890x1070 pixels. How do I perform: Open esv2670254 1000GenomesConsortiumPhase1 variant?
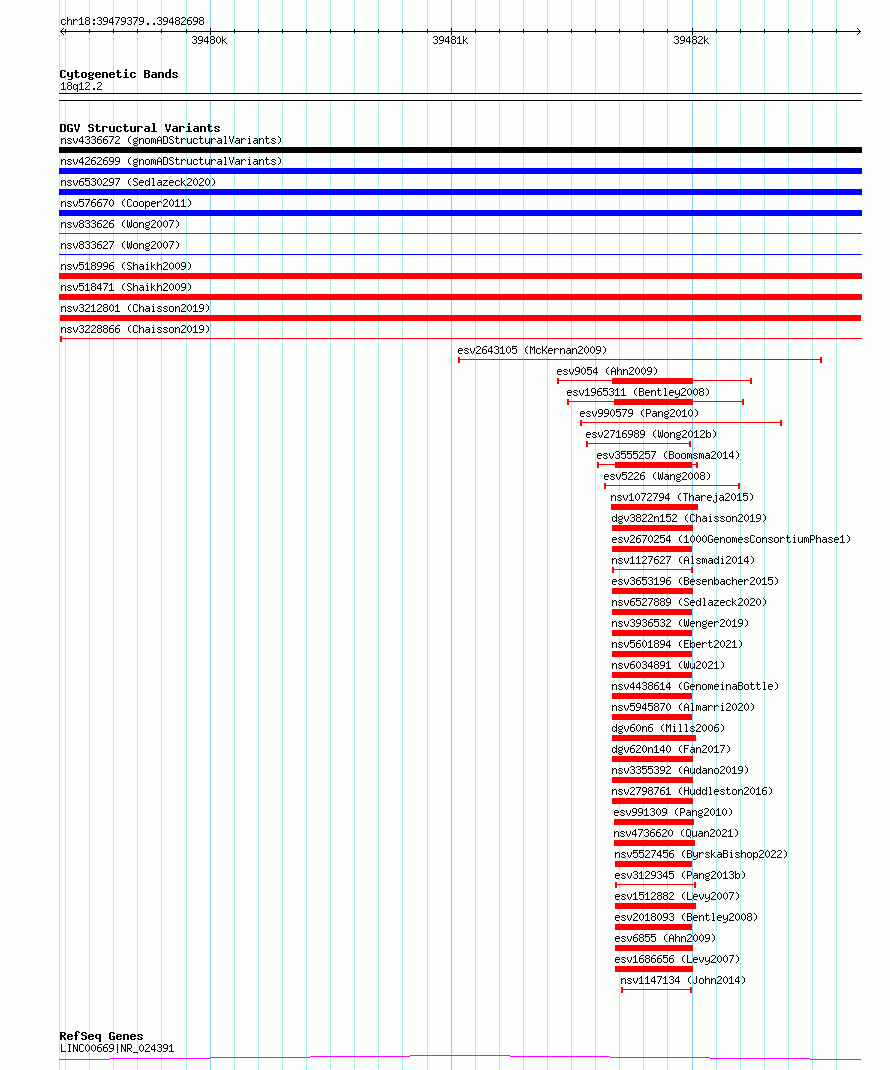pyautogui.click(x=731, y=540)
